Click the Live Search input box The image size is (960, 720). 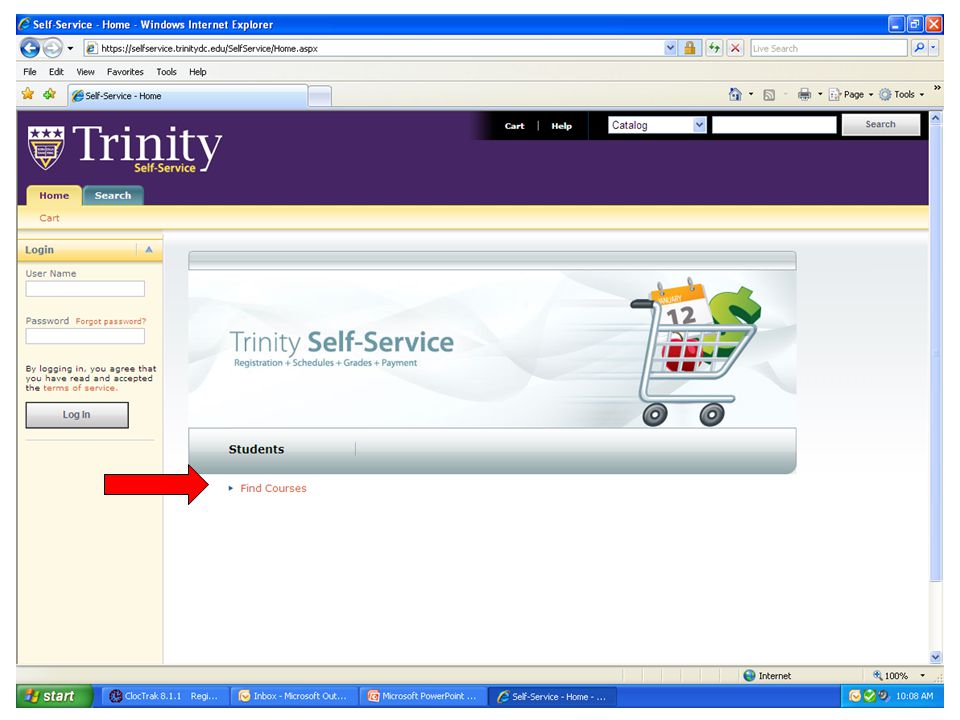[828, 48]
